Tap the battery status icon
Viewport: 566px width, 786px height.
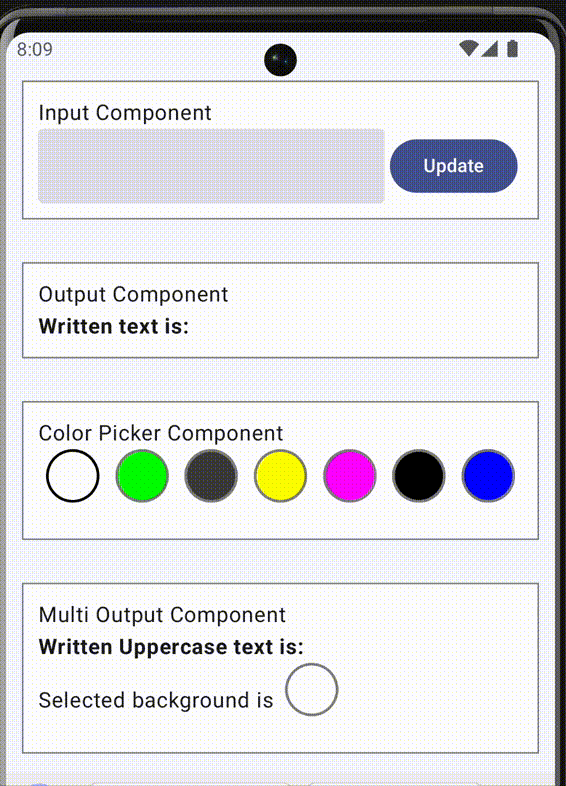512,49
